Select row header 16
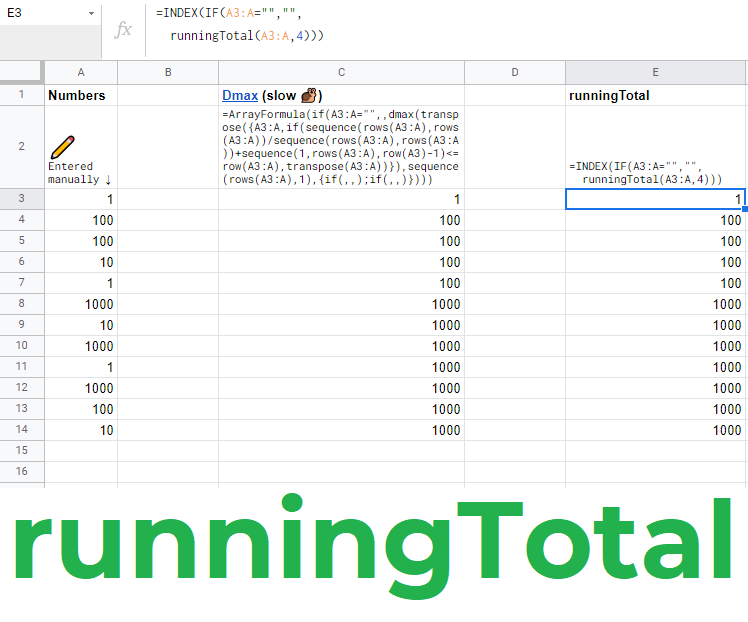The height and width of the screenshot is (622, 748). (21, 471)
